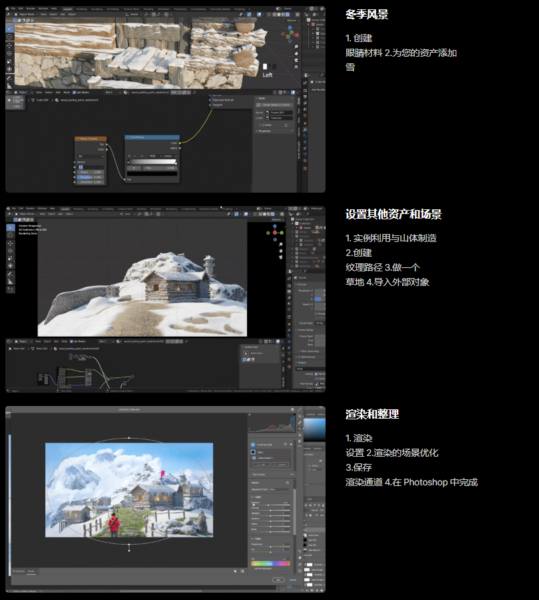Click histogram in Camera Raw panel
The image size is (539, 600).
coord(272,423)
